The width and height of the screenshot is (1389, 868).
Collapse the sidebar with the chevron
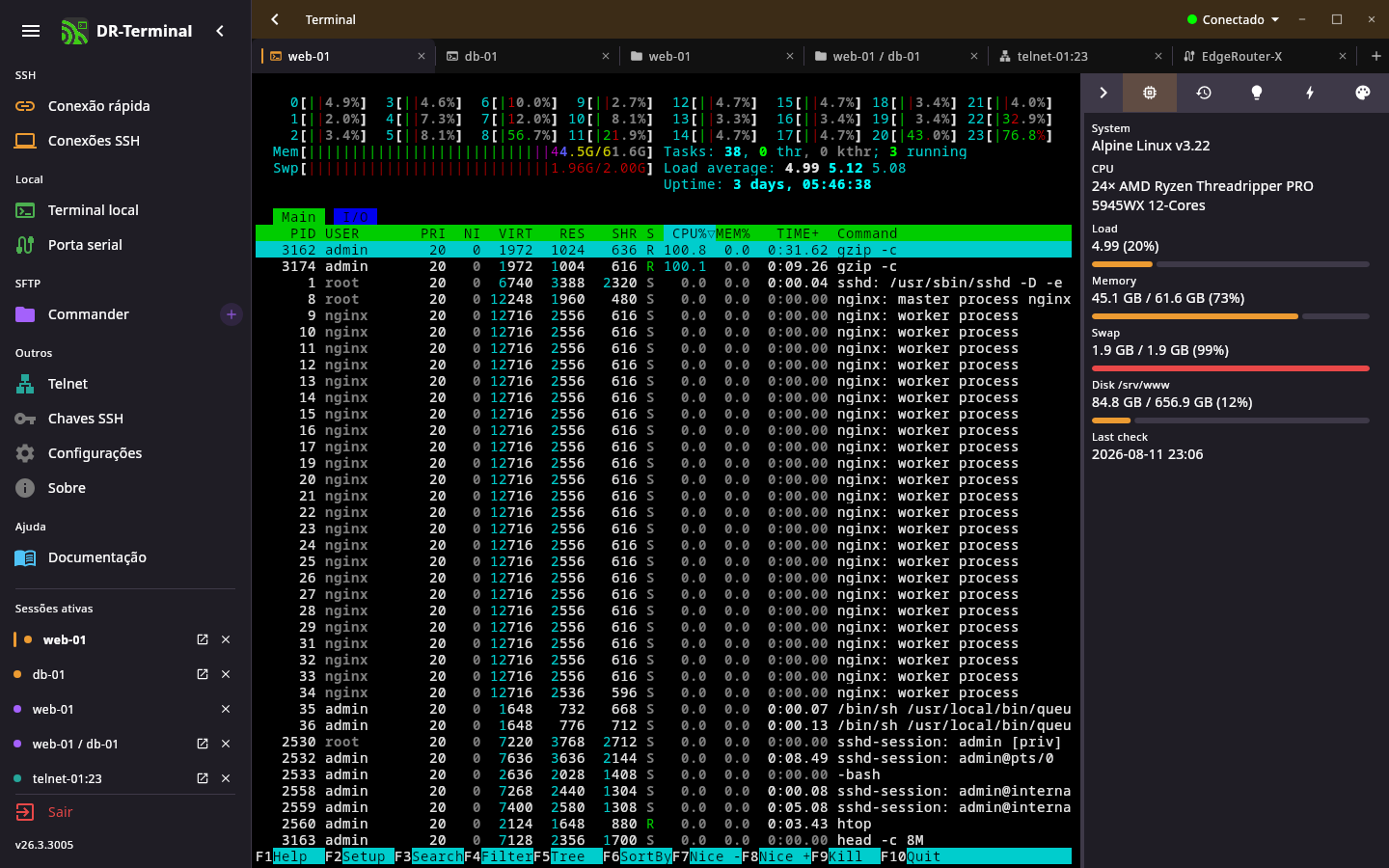[220, 31]
